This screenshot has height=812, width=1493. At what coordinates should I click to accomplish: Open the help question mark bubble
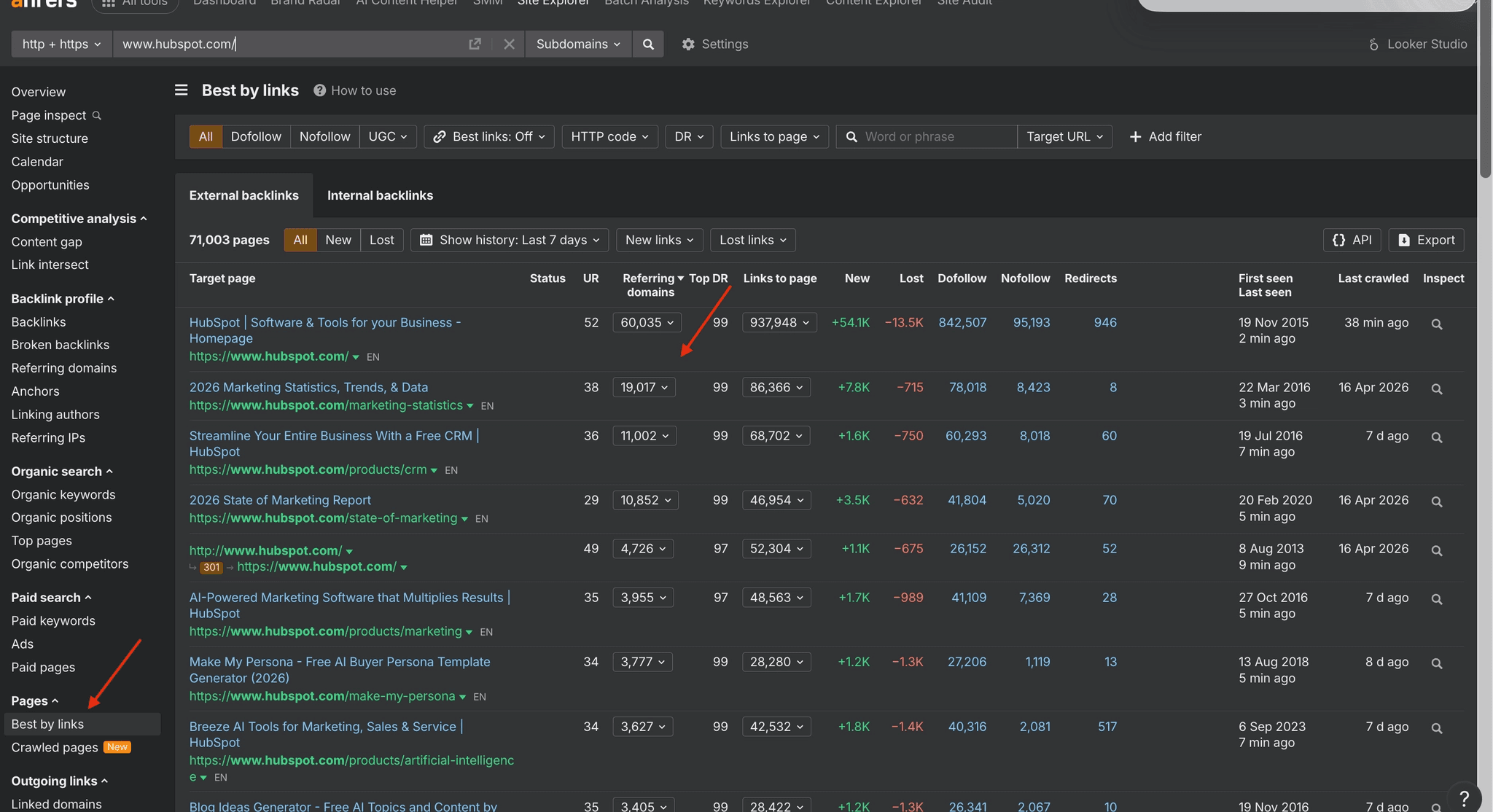(x=1463, y=798)
